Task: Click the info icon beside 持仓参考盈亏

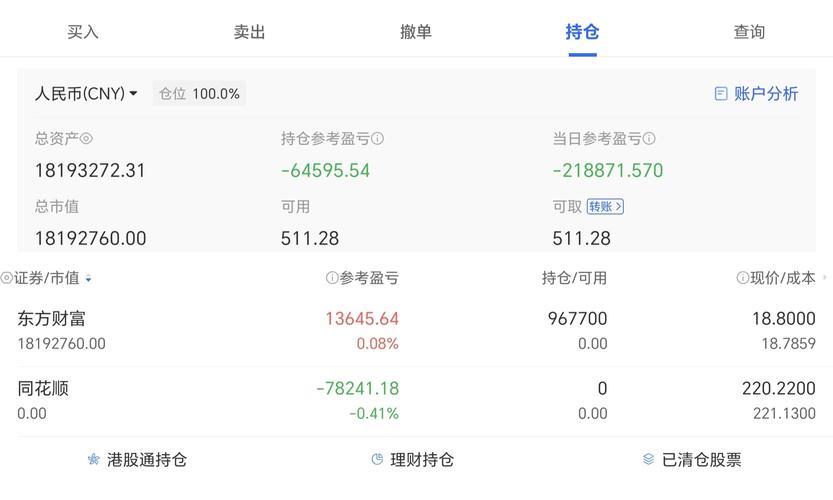Action: click(x=377, y=139)
